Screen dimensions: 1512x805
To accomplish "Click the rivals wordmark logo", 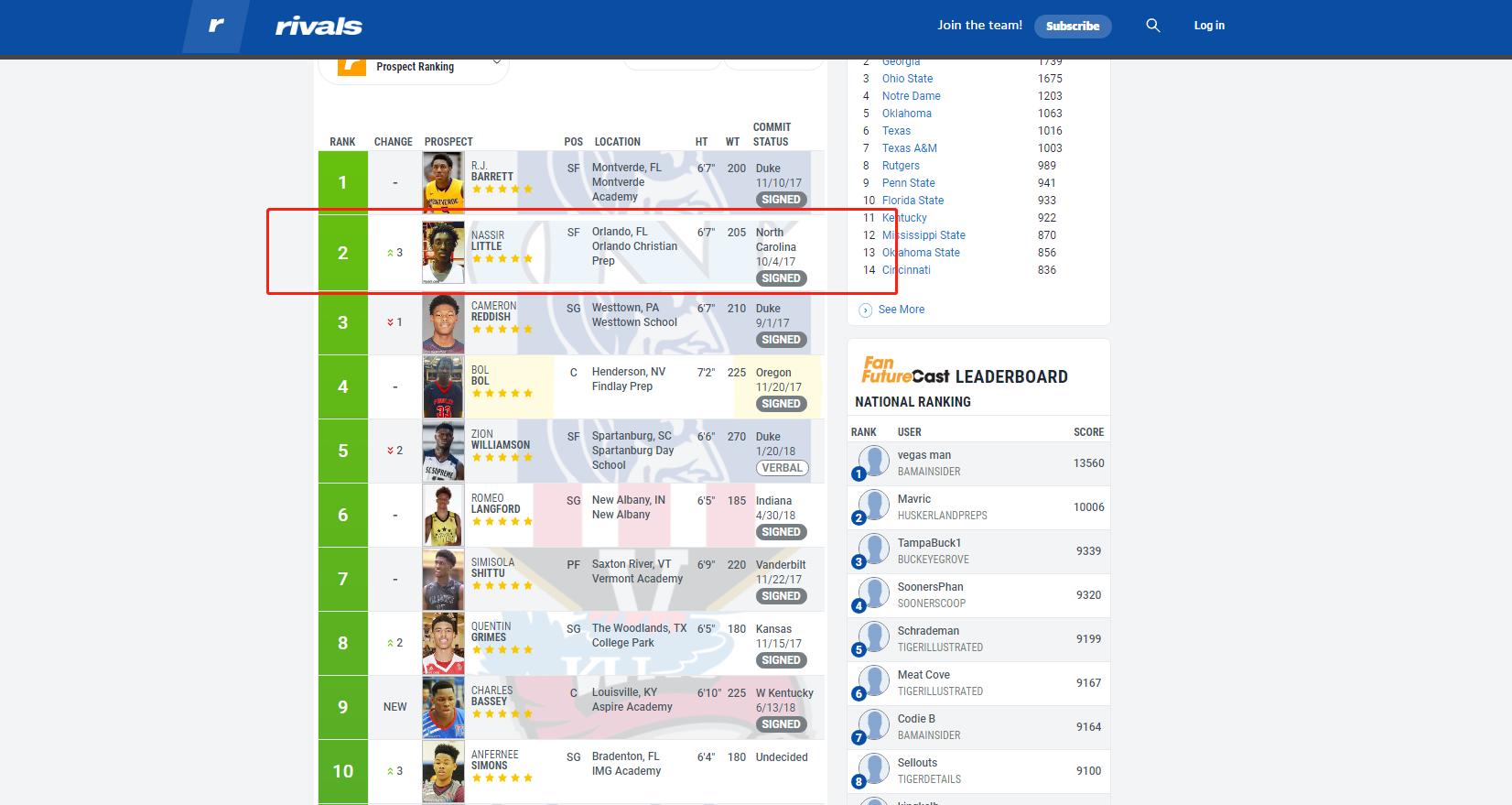I will (x=319, y=26).
